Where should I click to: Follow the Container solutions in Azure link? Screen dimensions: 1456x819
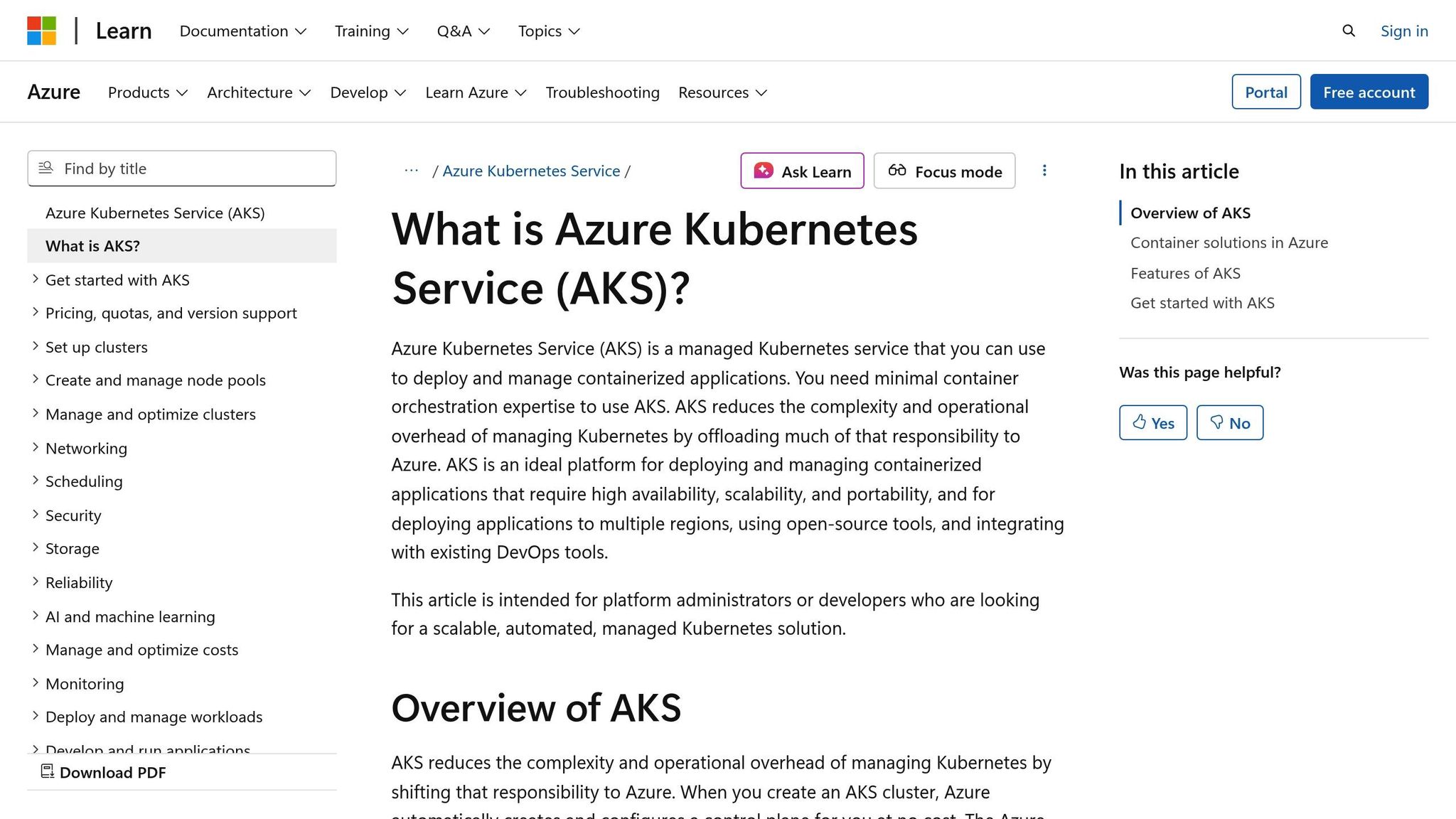pyautogui.click(x=1228, y=242)
